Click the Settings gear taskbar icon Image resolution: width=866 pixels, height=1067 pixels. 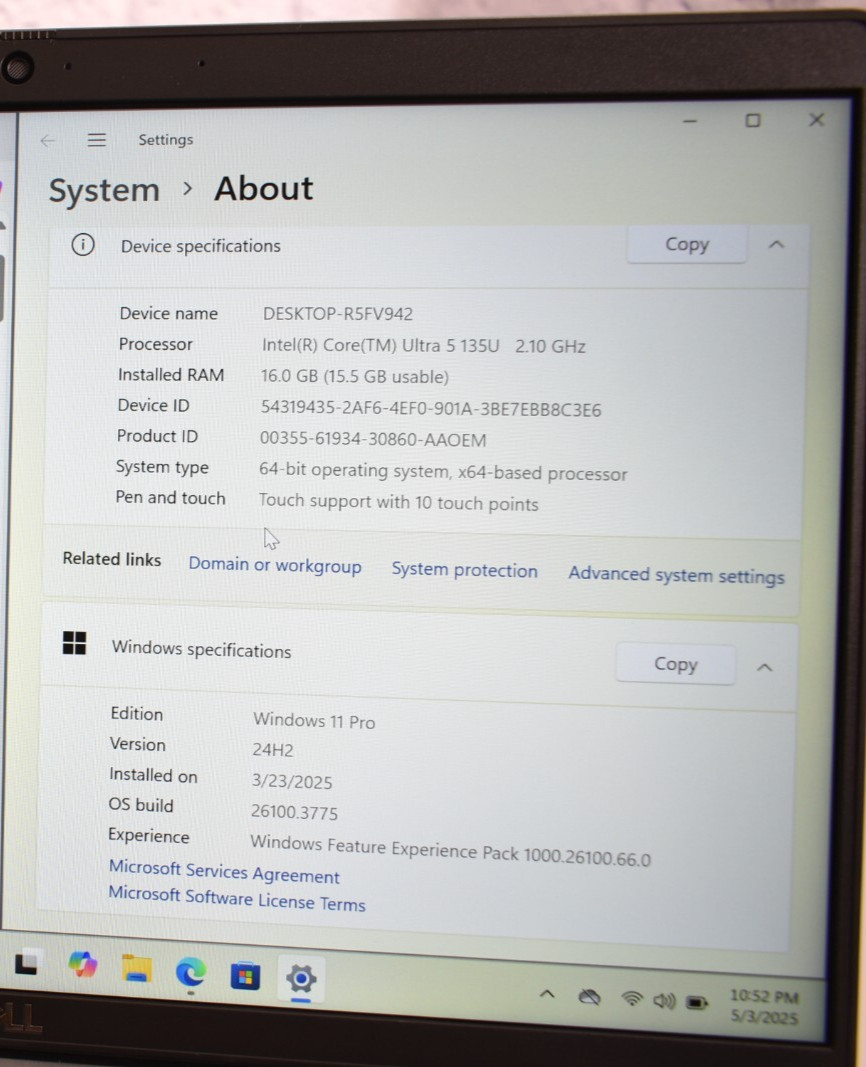click(301, 979)
